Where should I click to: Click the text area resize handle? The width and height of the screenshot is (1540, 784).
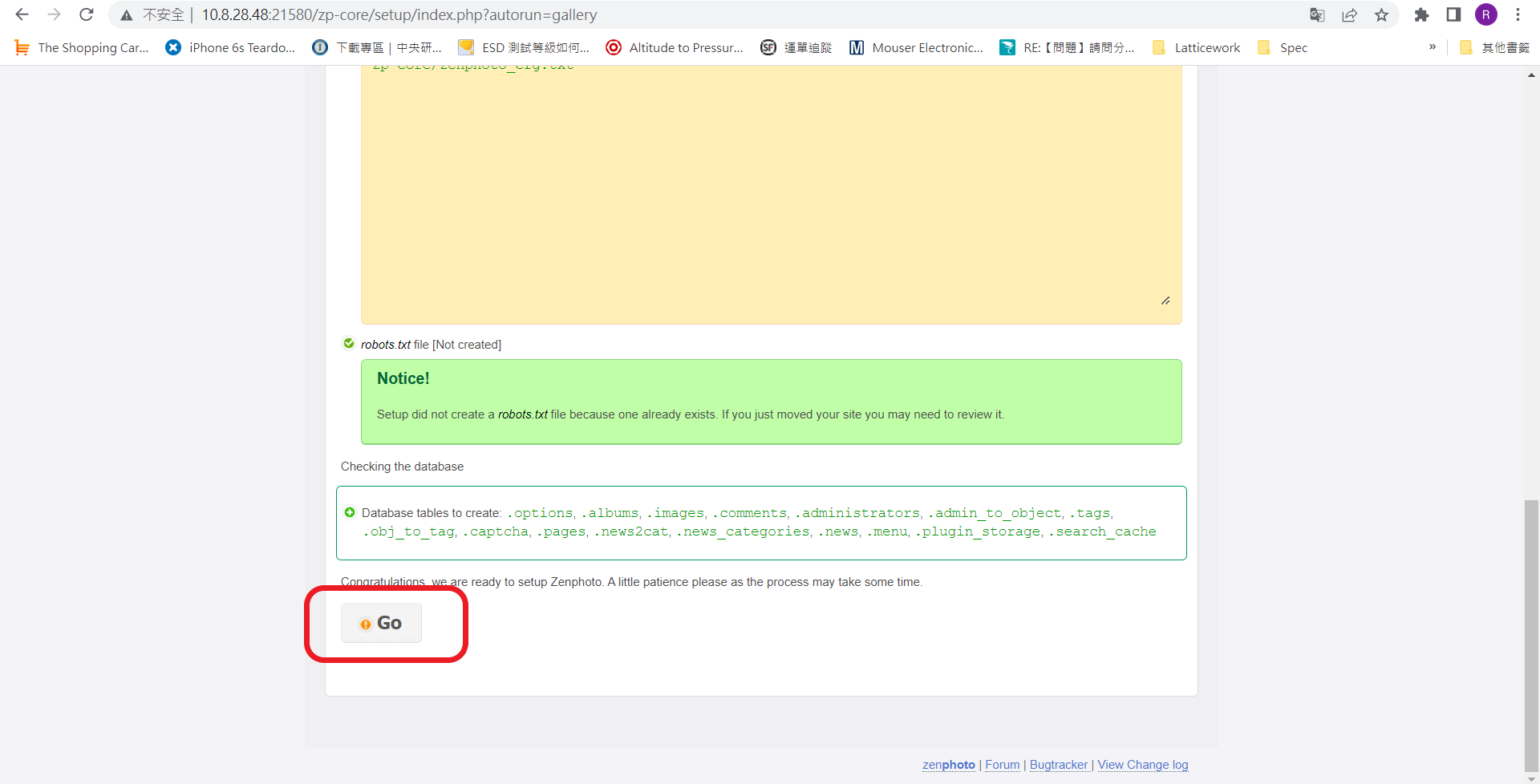click(1165, 301)
